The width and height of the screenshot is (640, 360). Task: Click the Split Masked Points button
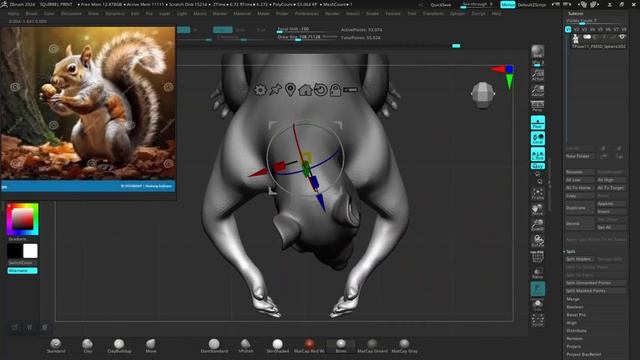(x=595, y=291)
